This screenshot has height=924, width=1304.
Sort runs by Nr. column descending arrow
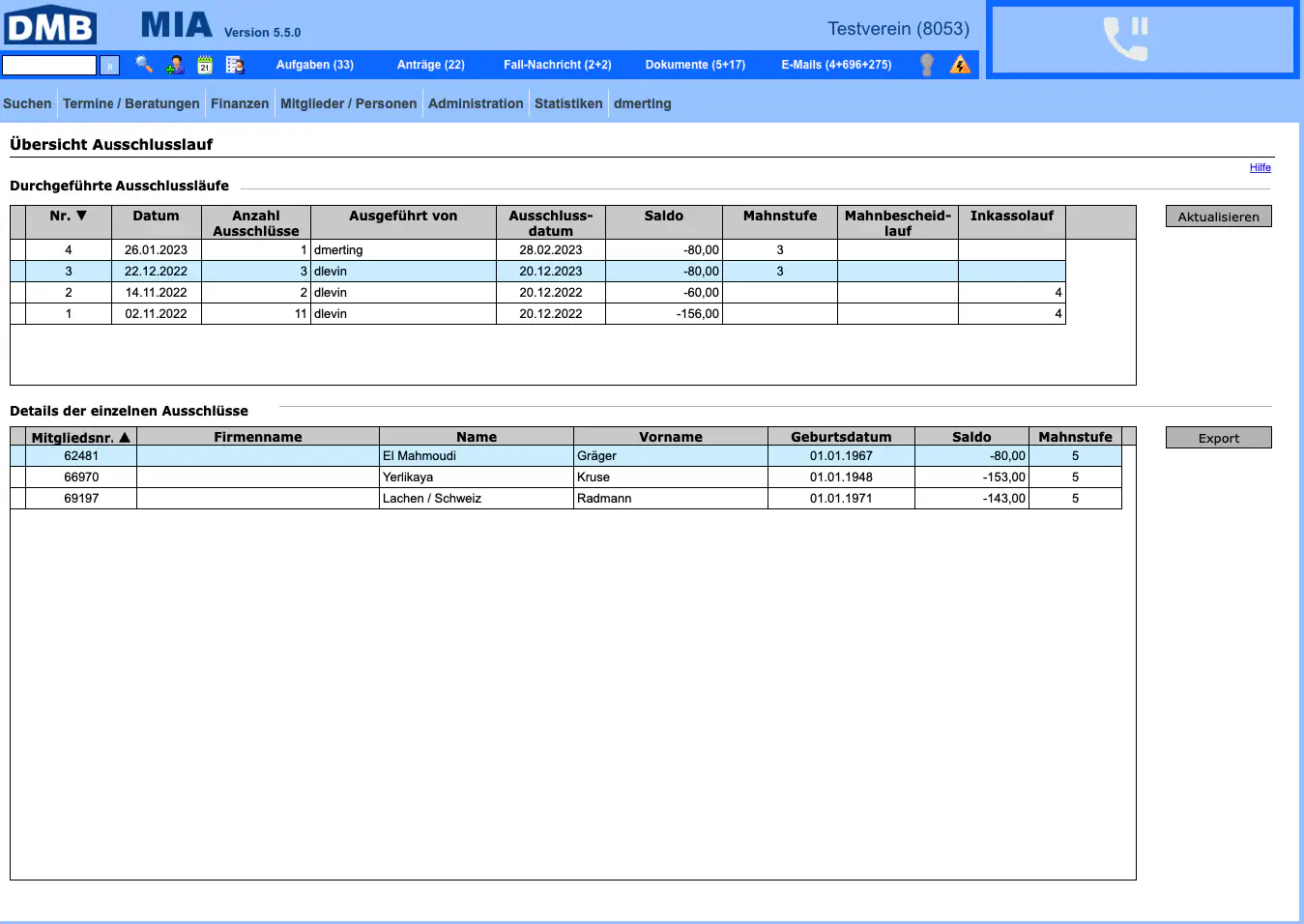(x=81, y=216)
